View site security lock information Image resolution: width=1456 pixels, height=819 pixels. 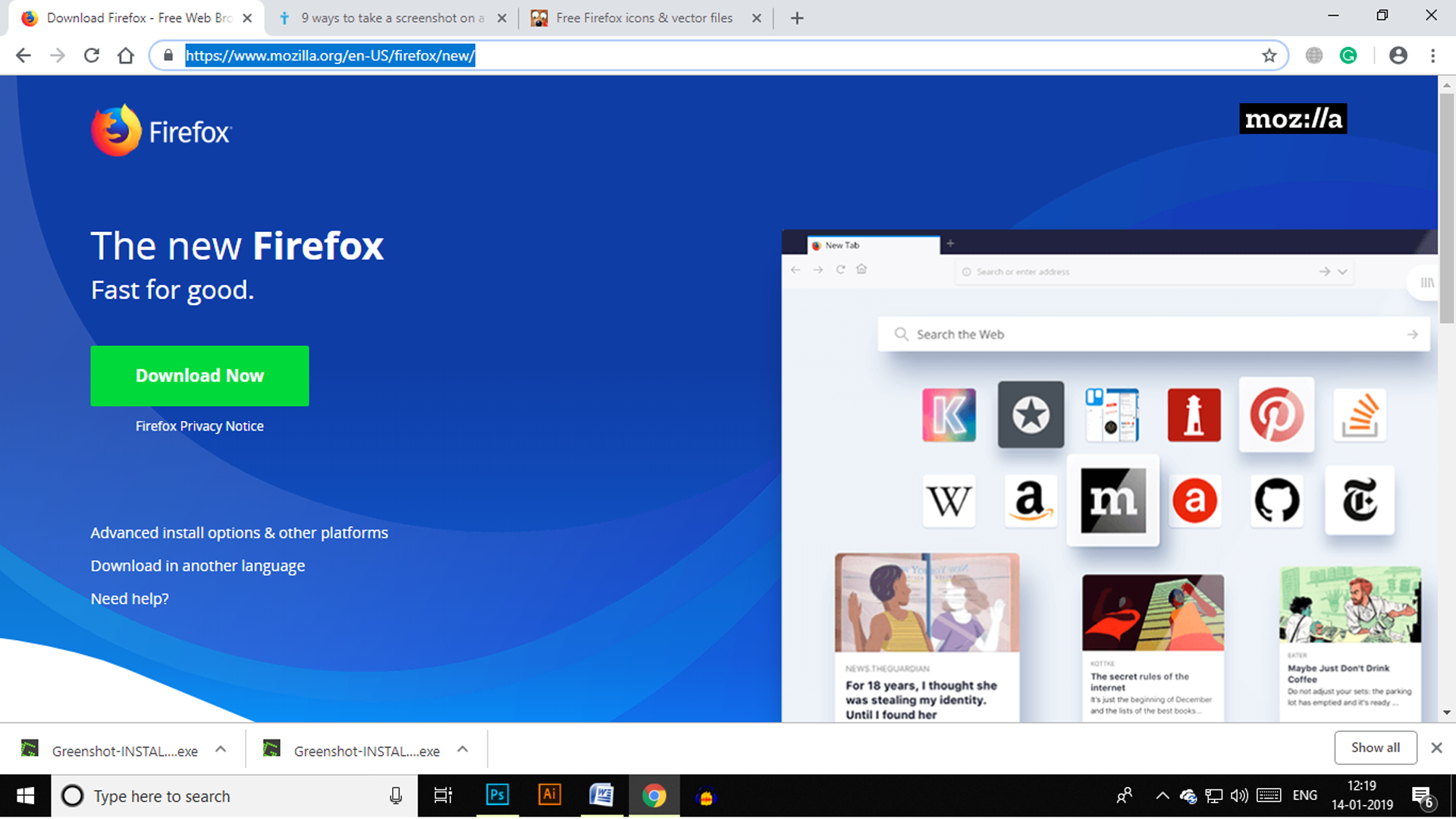coord(168,55)
